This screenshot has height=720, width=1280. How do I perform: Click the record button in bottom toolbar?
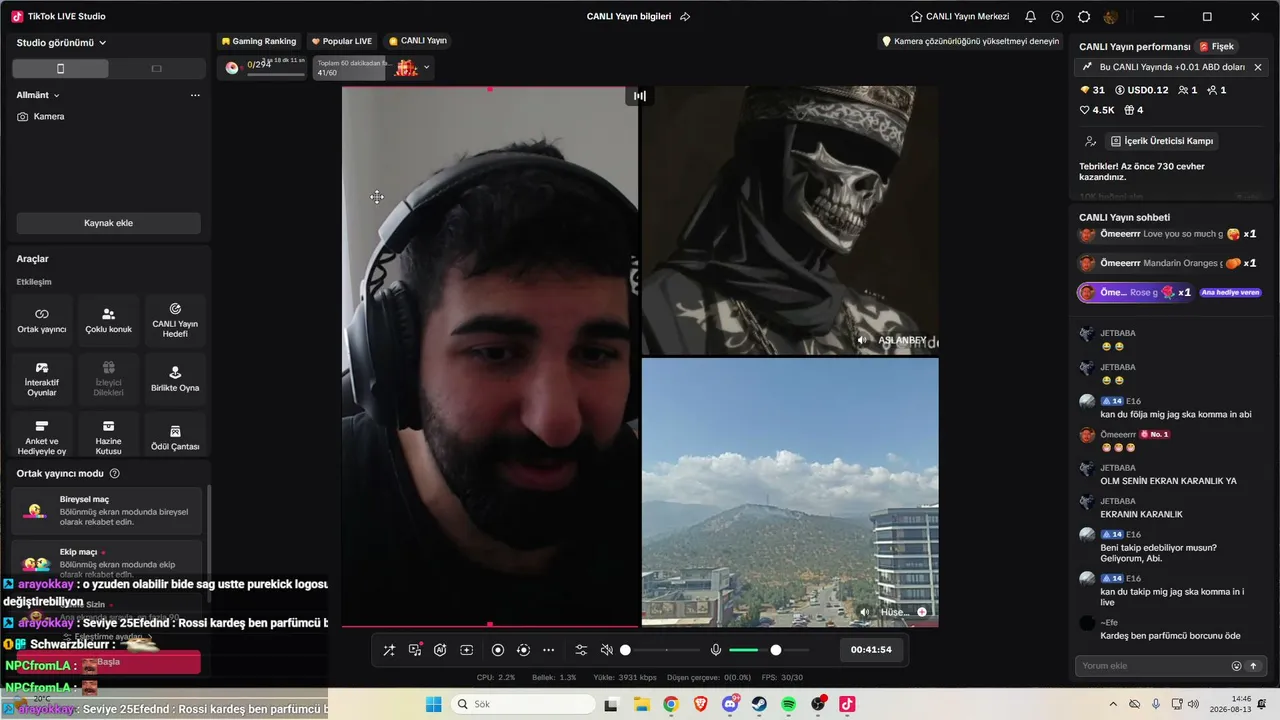tap(498, 650)
